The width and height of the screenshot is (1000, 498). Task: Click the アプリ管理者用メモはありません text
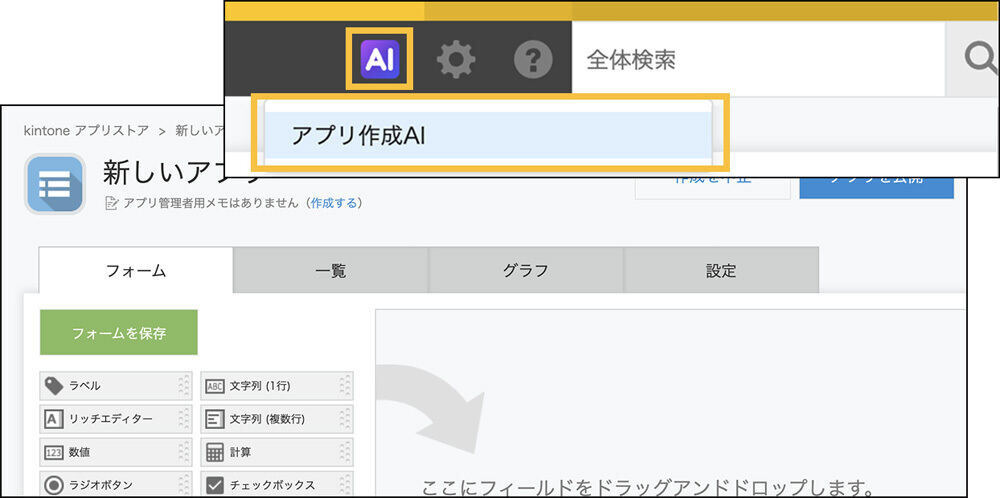pyautogui.click(x=210, y=203)
